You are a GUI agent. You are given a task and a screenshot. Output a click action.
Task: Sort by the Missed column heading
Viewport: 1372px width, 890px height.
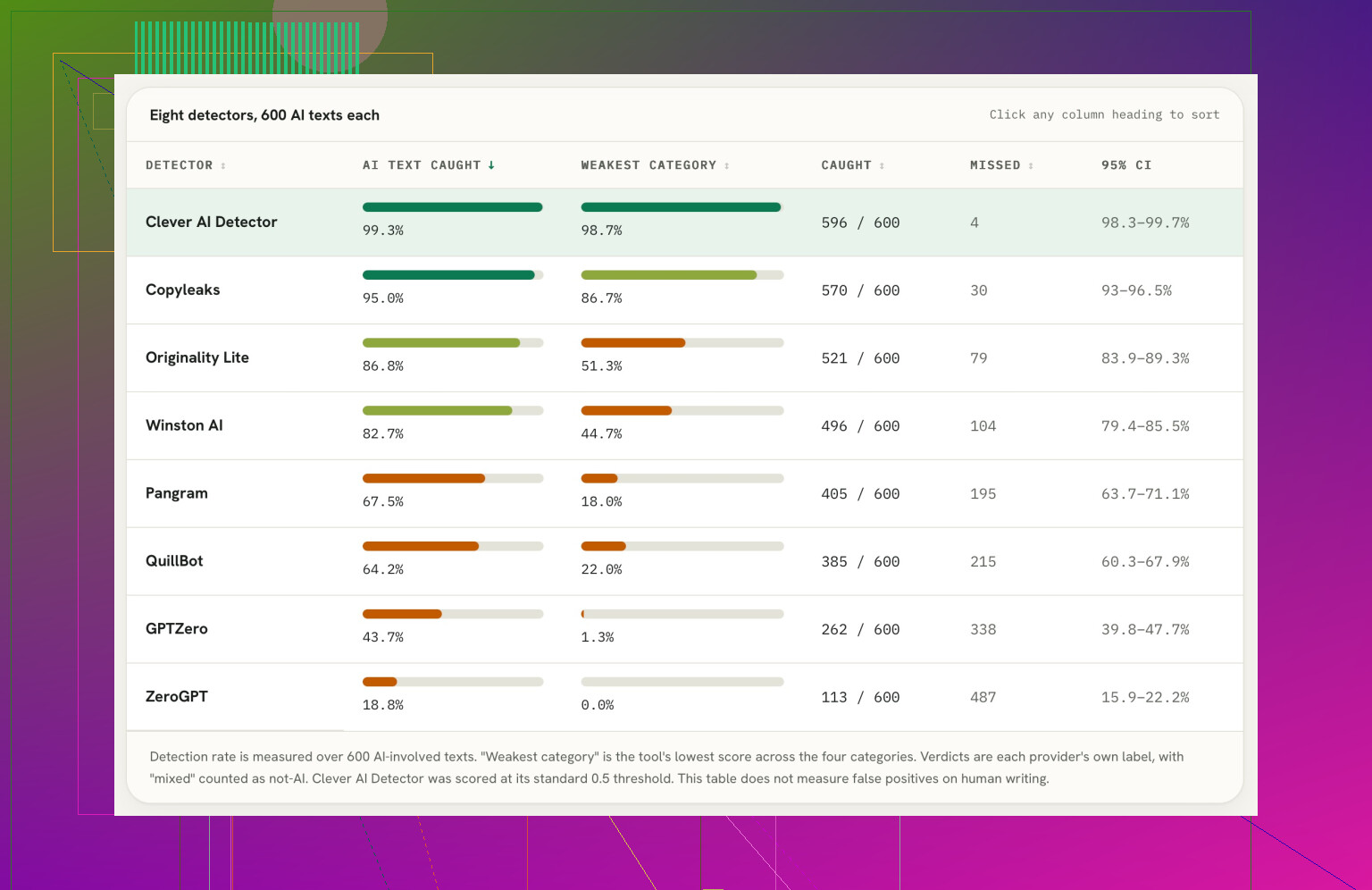[1002, 165]
